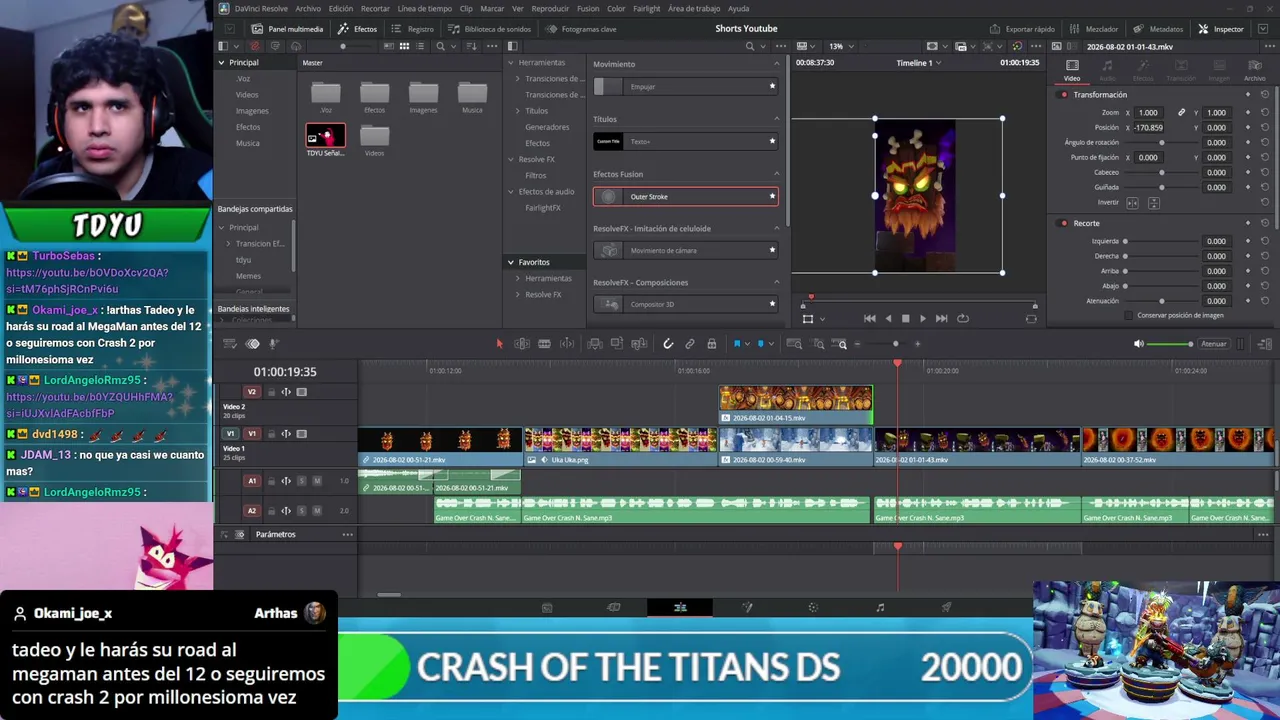Open Exportar rápido
1280x720 pixels.
click(x=1022, y=29)
